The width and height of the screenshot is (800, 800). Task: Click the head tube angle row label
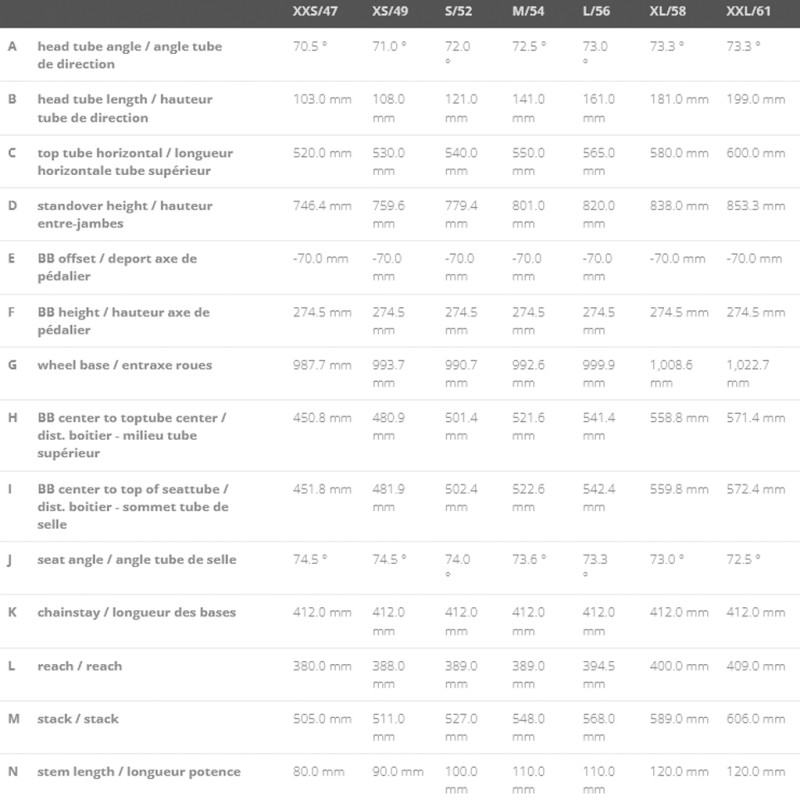click(x=130, y=55)
